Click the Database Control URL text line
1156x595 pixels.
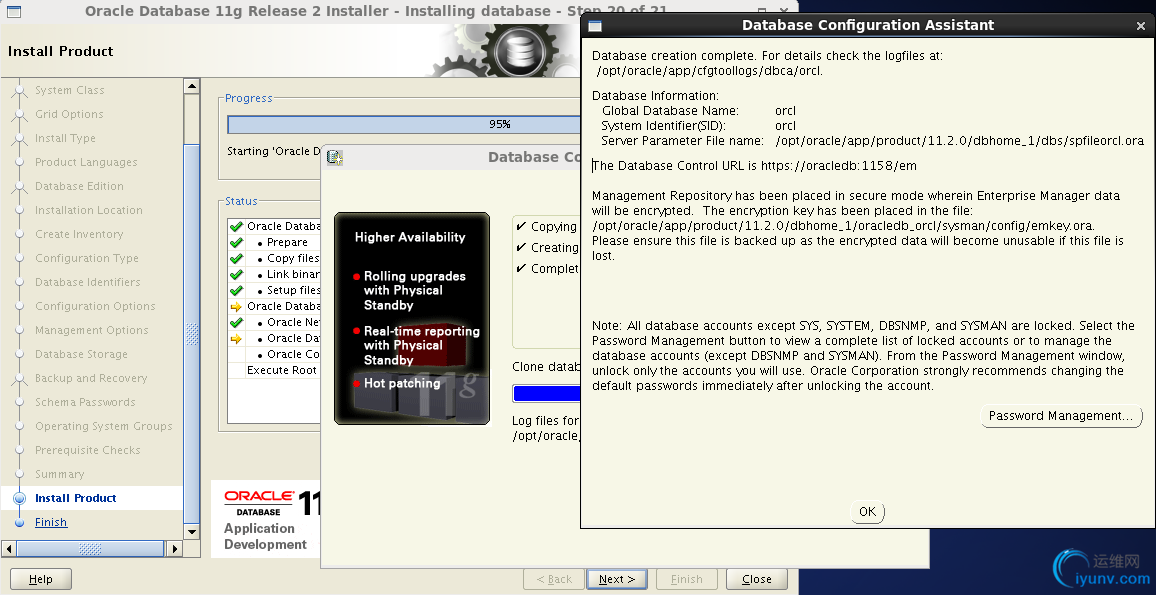[x=755, y=166]
